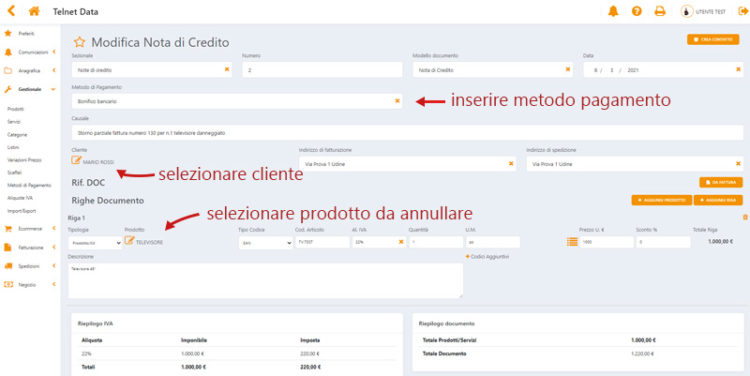Click the printer icon in top bar

click(660, 11)
